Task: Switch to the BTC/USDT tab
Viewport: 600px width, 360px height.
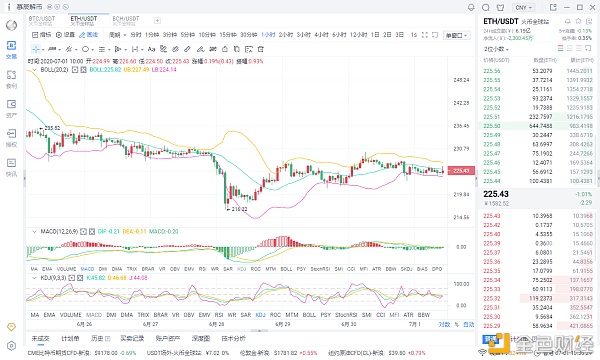Action: pos(42,20)
